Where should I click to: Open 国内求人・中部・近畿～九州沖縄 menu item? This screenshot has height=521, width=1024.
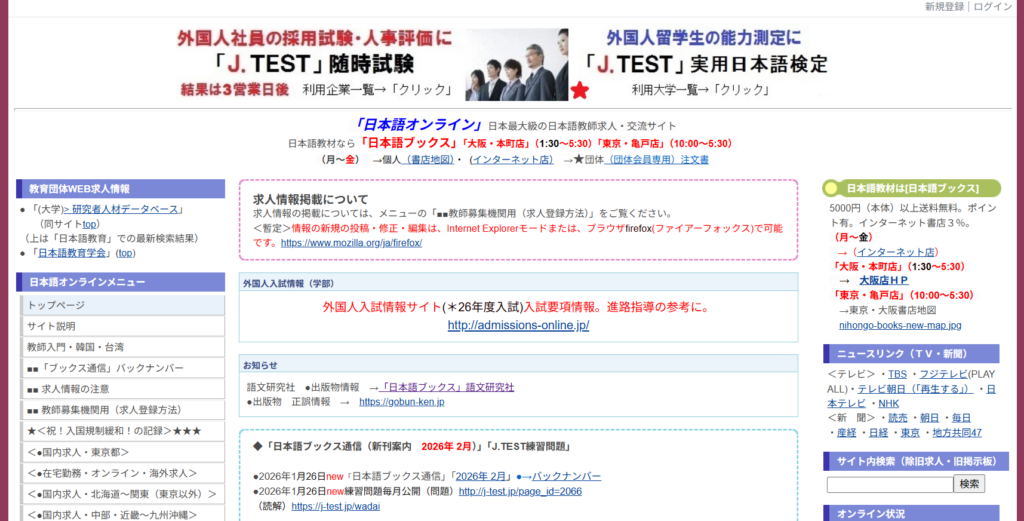(x=123, y=513)
